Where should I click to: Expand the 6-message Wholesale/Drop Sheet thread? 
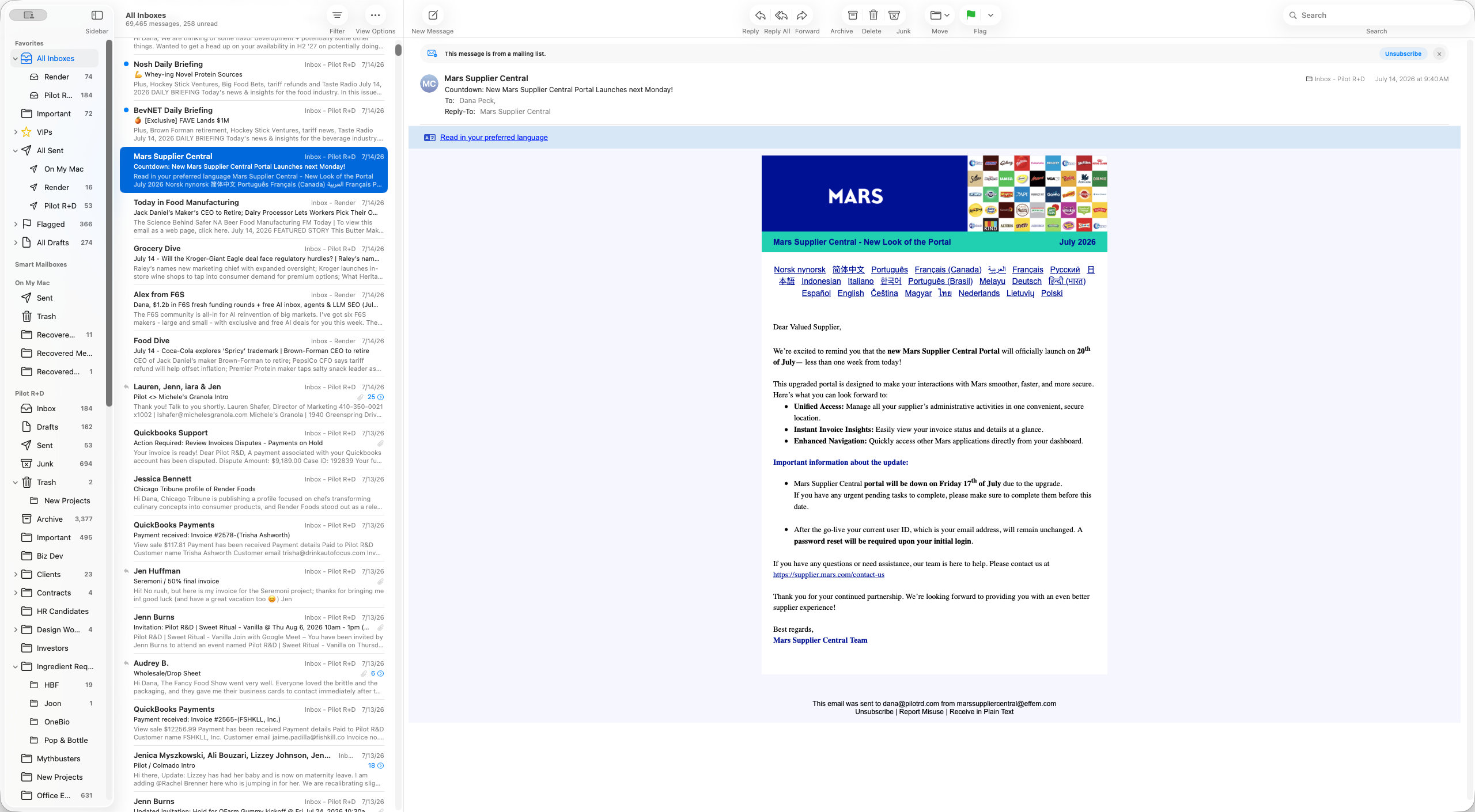[x=377, y=674]
